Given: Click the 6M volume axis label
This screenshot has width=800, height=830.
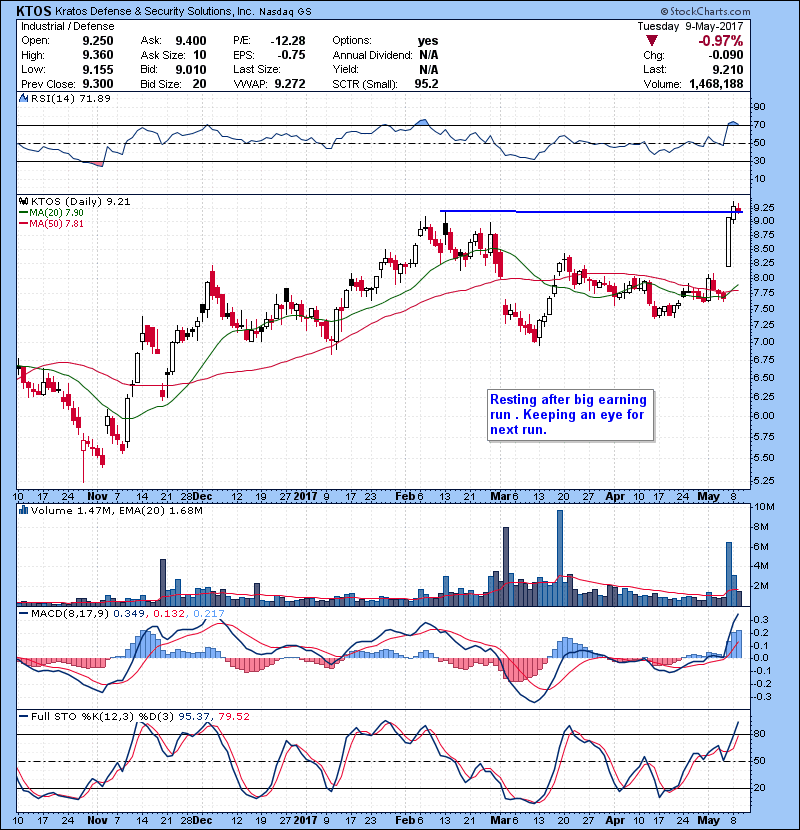Looking at the screenshot, I should coord(761,547).
